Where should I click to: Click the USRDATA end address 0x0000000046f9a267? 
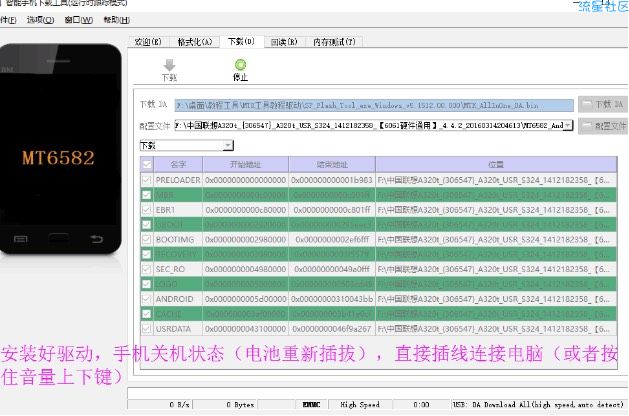point(332,329)
